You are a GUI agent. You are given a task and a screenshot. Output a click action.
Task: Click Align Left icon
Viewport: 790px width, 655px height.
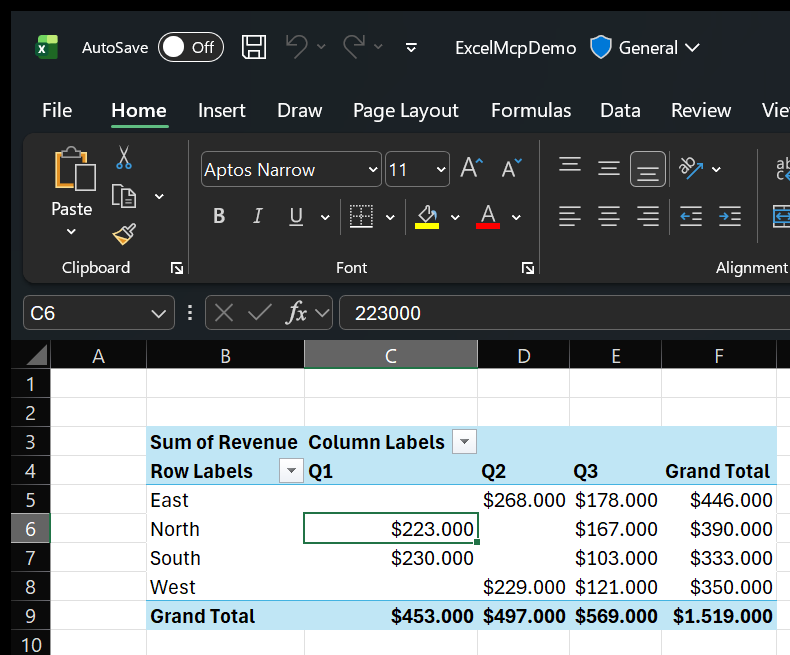click(570, 216)
